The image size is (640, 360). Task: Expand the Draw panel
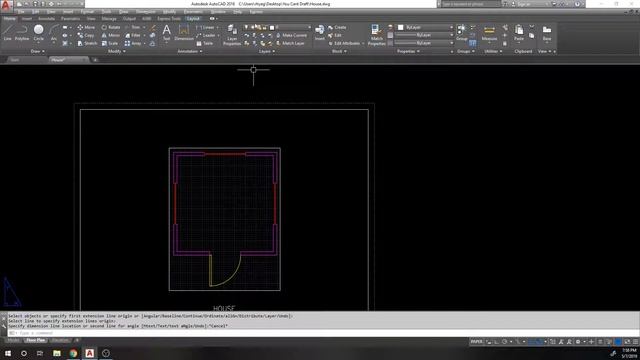click(x=38, y=51)
